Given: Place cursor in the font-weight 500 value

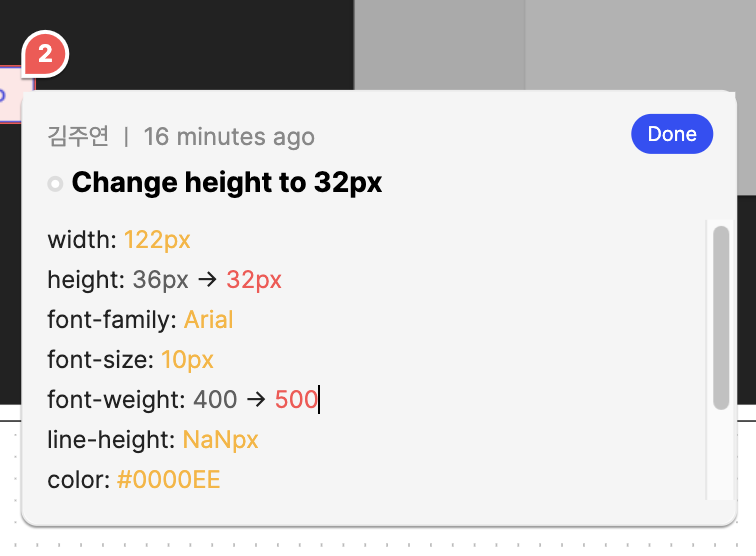Looking at the screenshot, I should coord(296,400).
